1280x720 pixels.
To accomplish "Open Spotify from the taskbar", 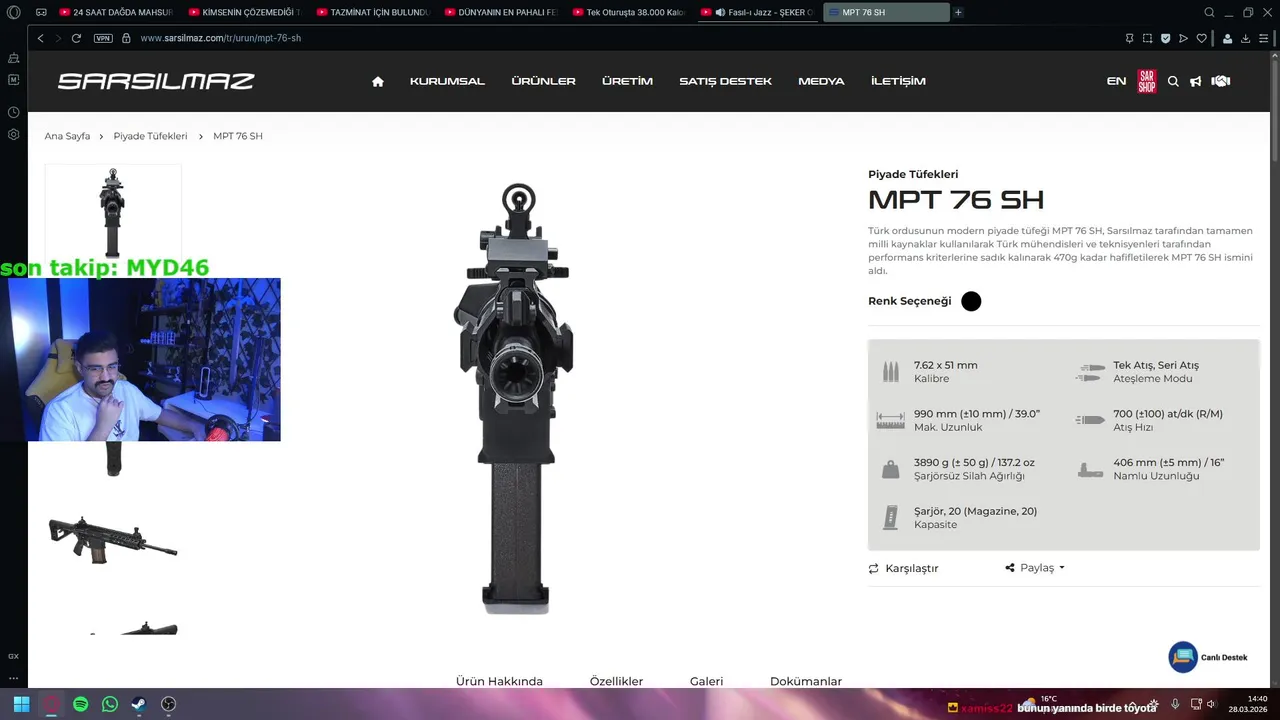I will (80, 704).
